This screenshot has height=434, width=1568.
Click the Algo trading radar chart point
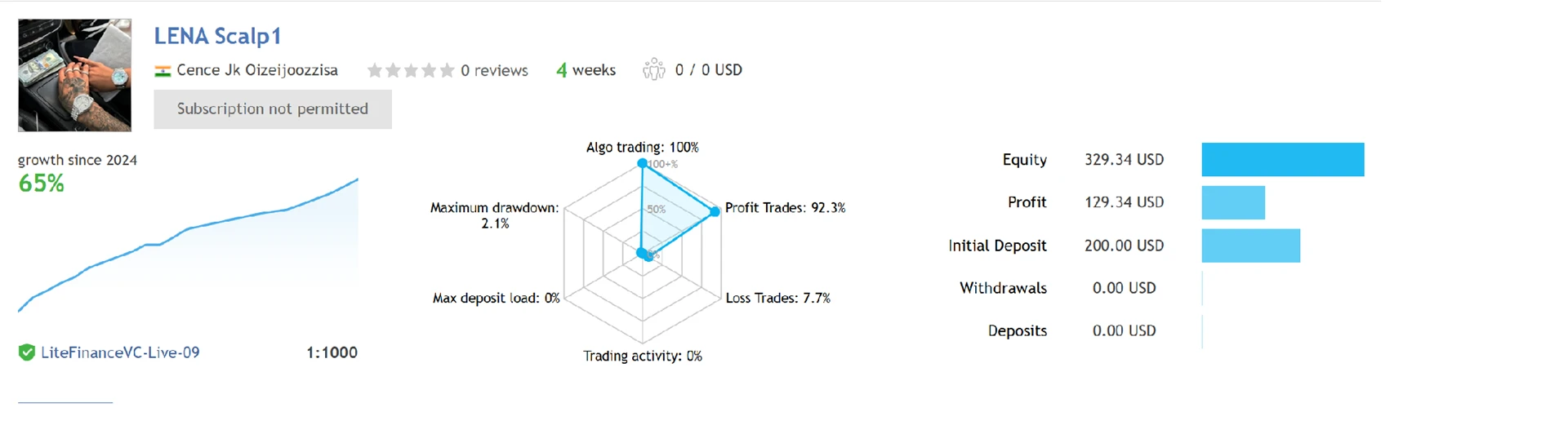[x=643, y=164]
